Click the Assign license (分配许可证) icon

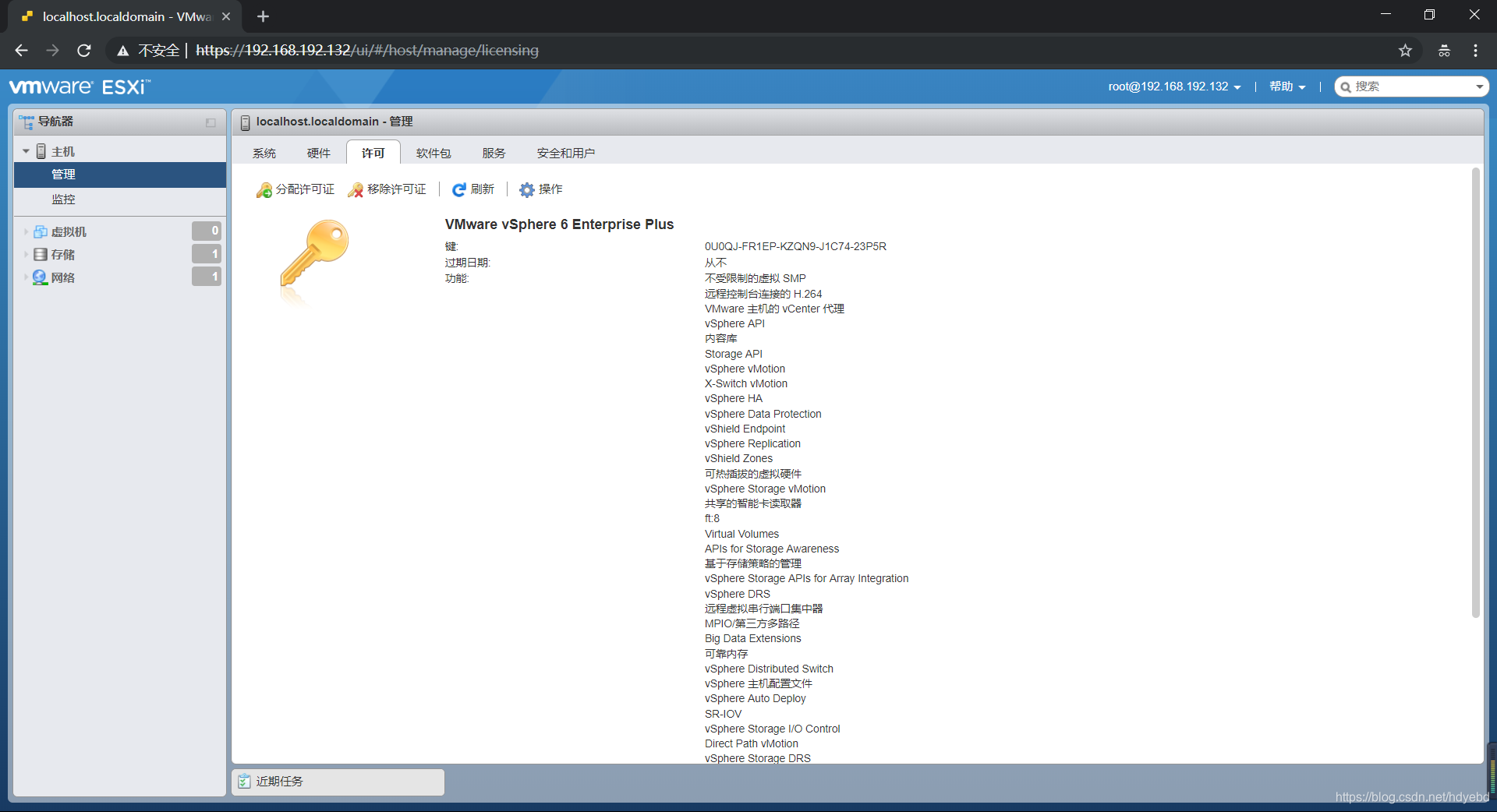point(264,190)
